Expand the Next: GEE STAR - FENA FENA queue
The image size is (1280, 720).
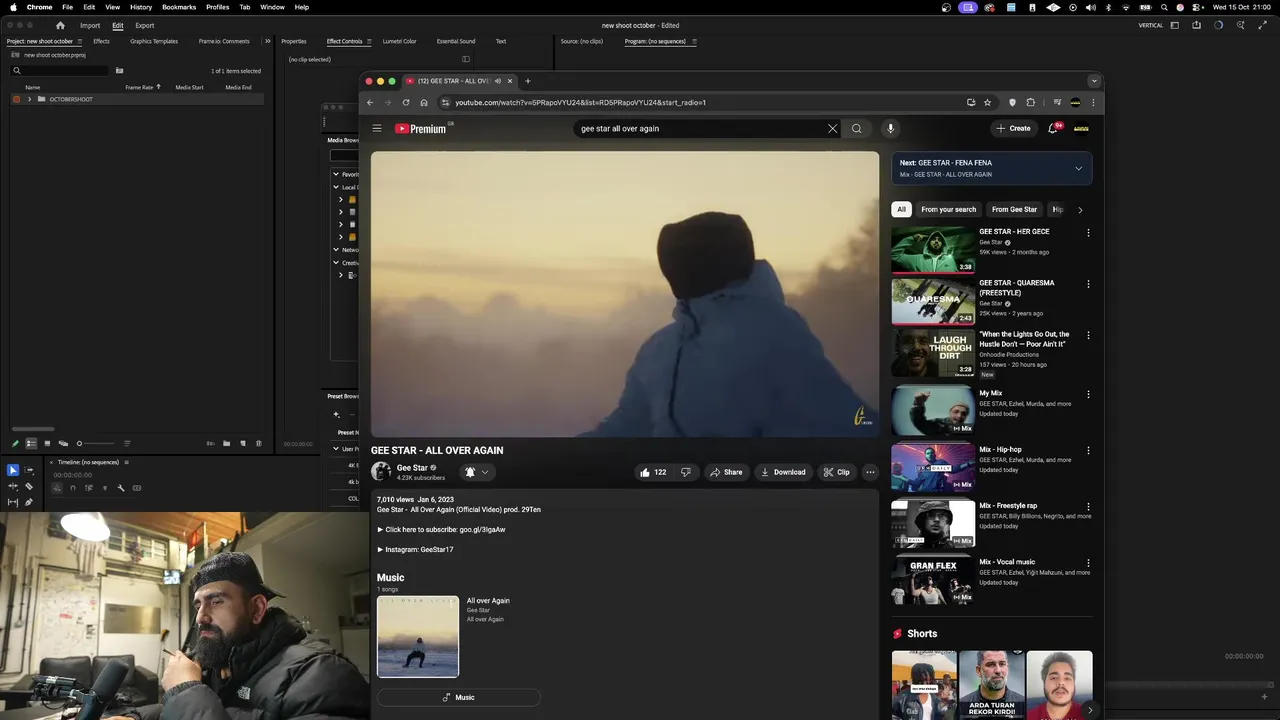point(1078,168)
